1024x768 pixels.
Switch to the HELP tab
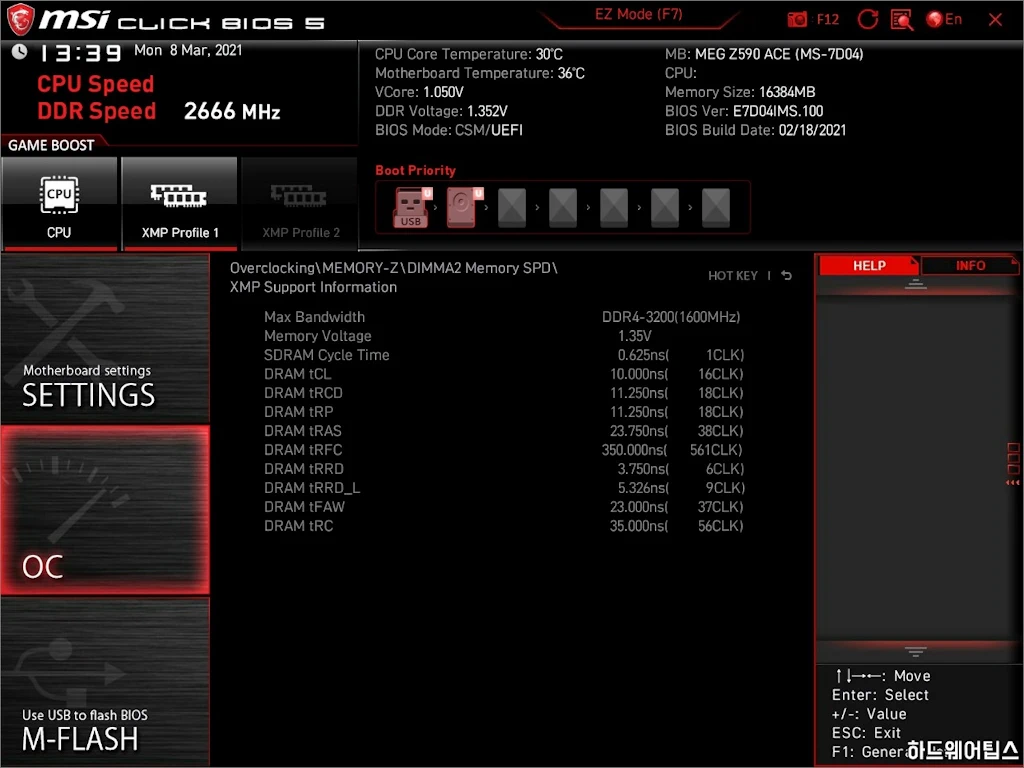pos(869,266)
